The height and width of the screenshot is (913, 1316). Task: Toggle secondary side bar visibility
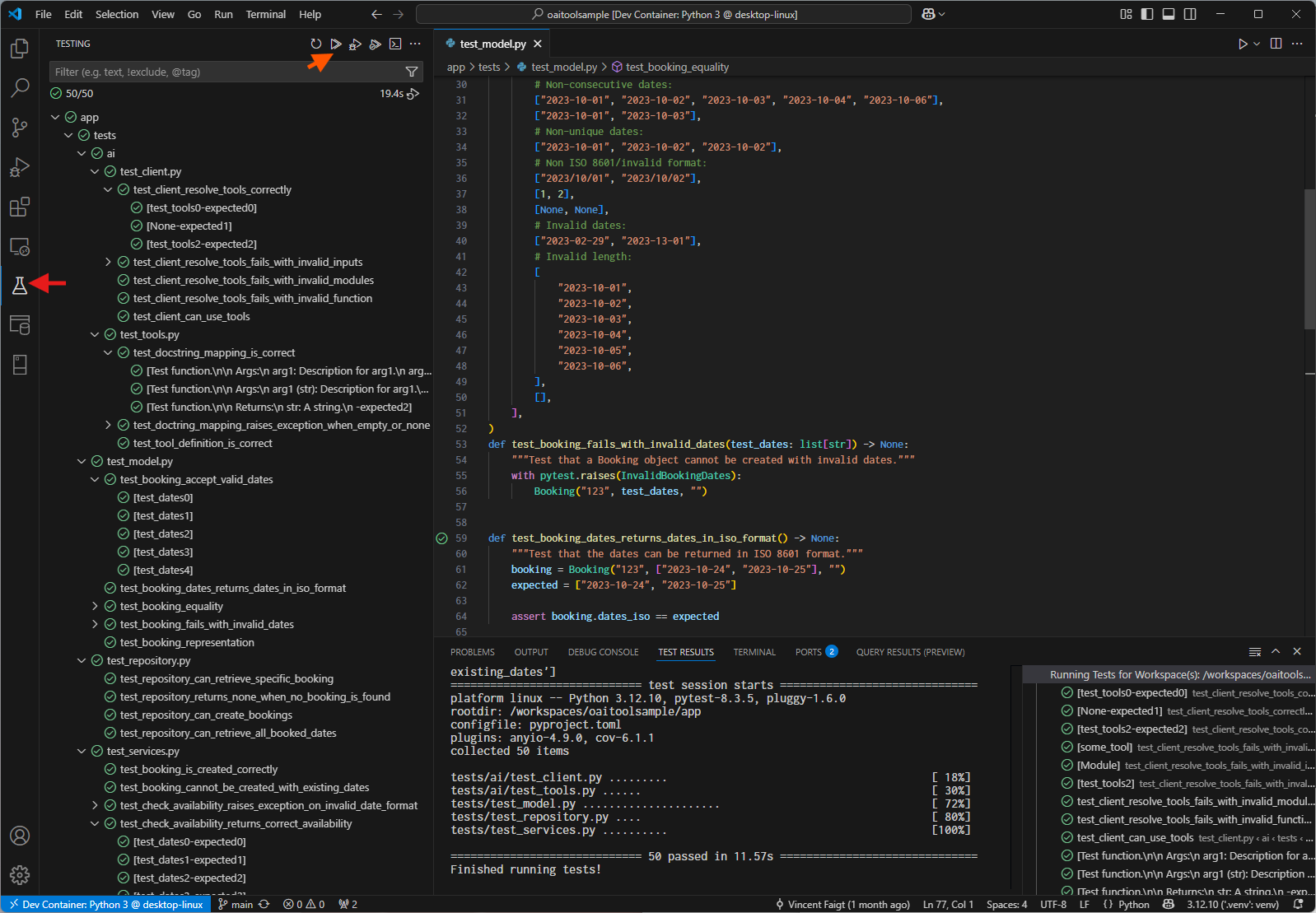[1190, 14]
